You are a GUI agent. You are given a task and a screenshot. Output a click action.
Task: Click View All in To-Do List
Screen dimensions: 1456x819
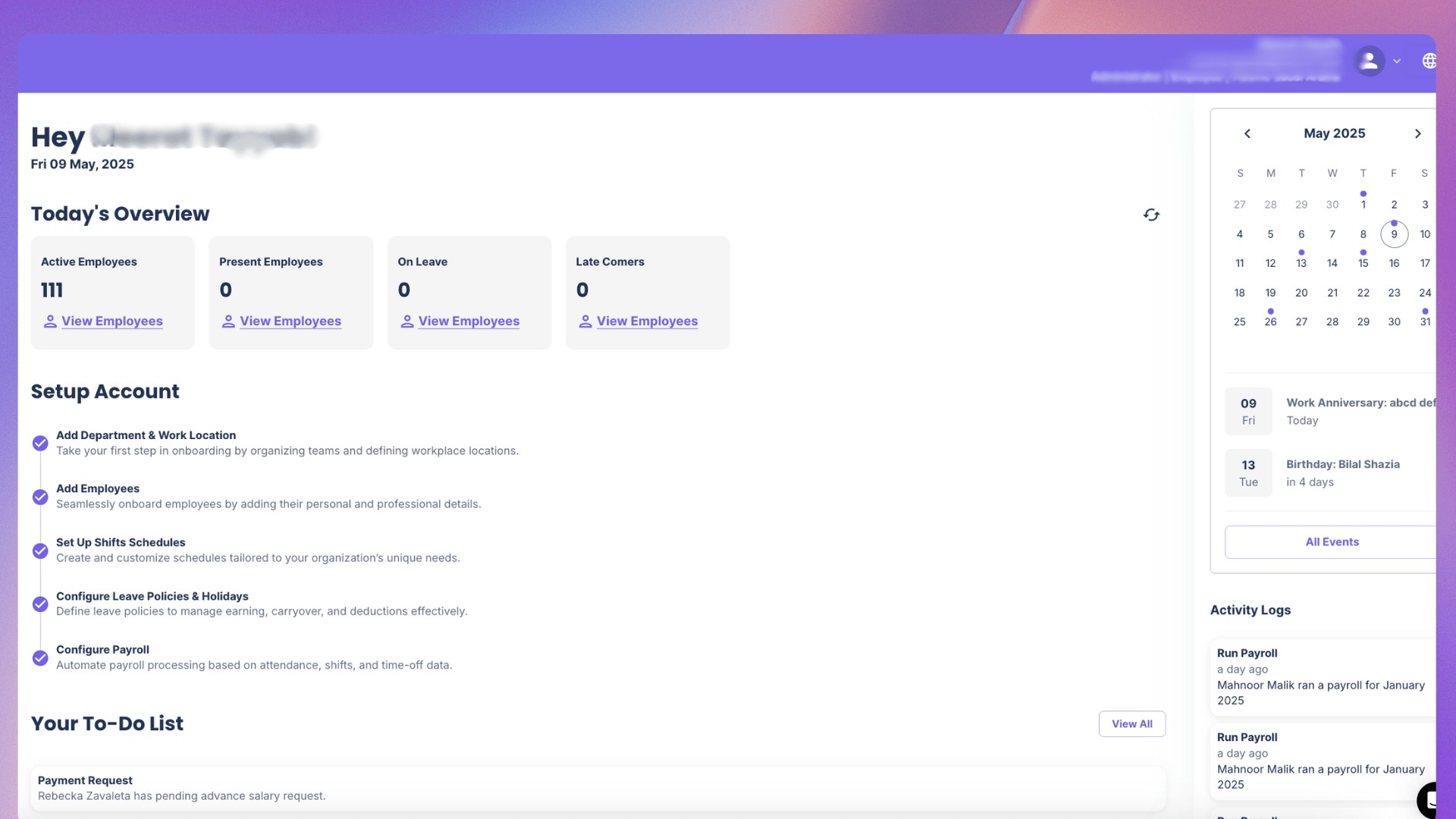(x=1131, y=724)
